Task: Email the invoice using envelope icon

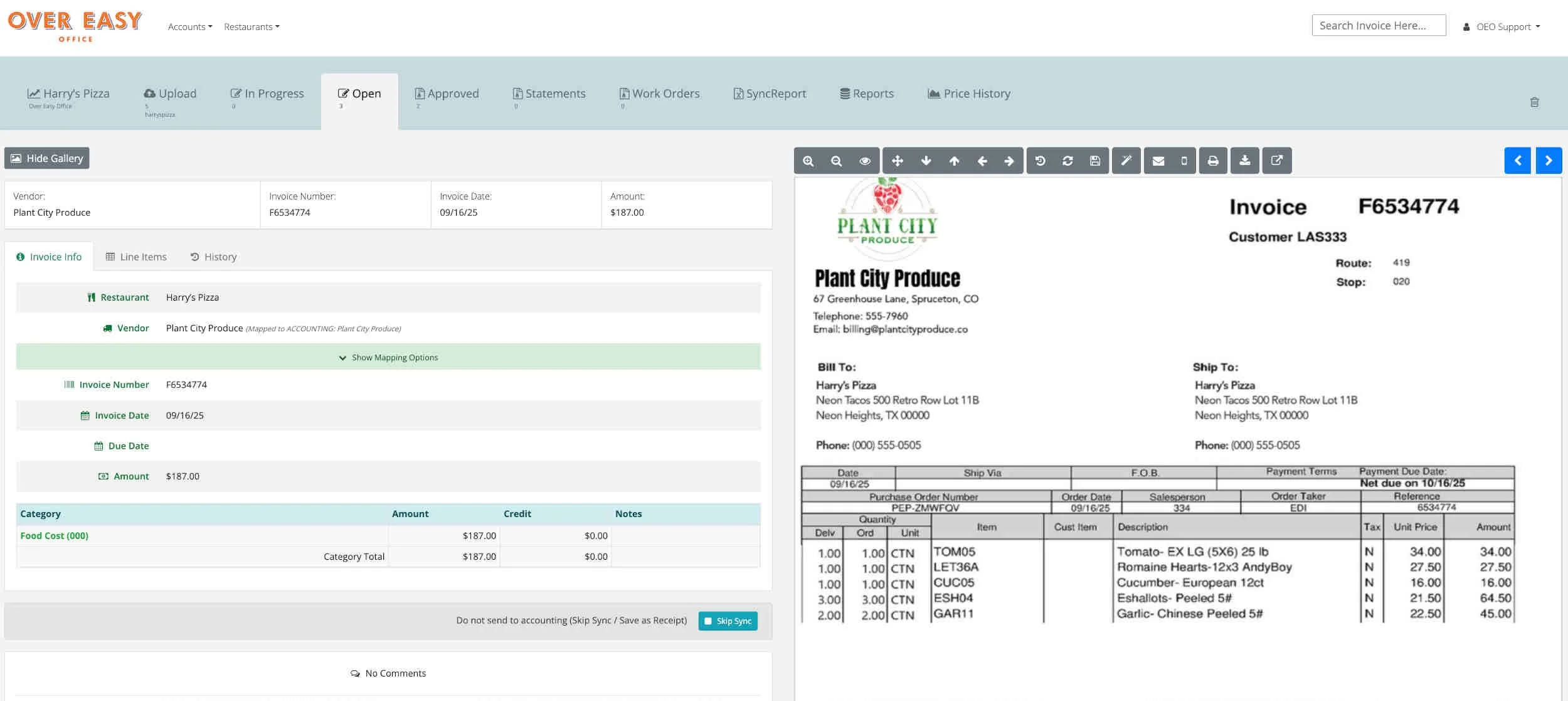Action: point(1158,161)
